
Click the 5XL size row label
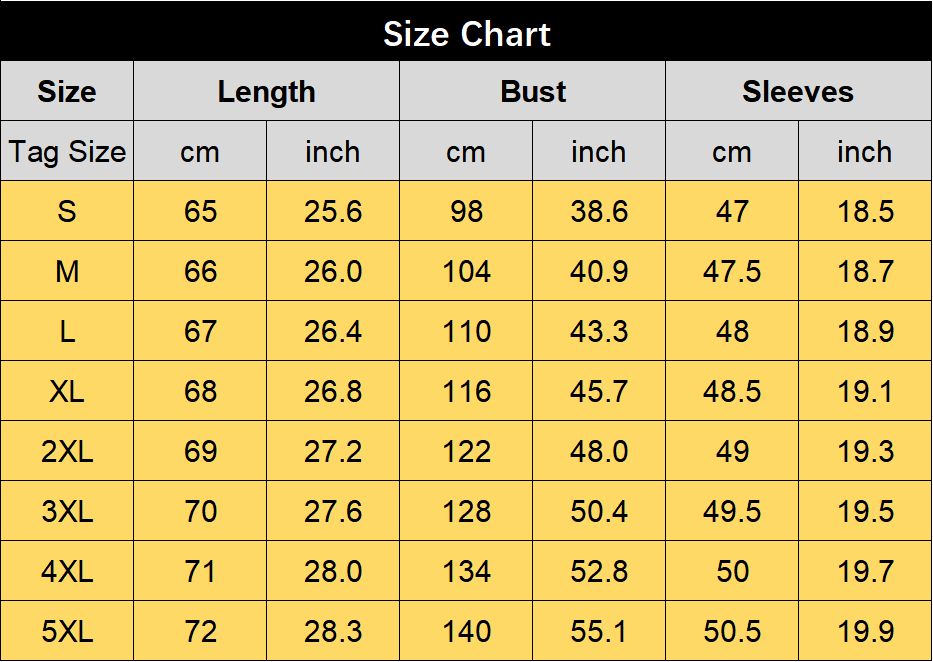[67, 631]
